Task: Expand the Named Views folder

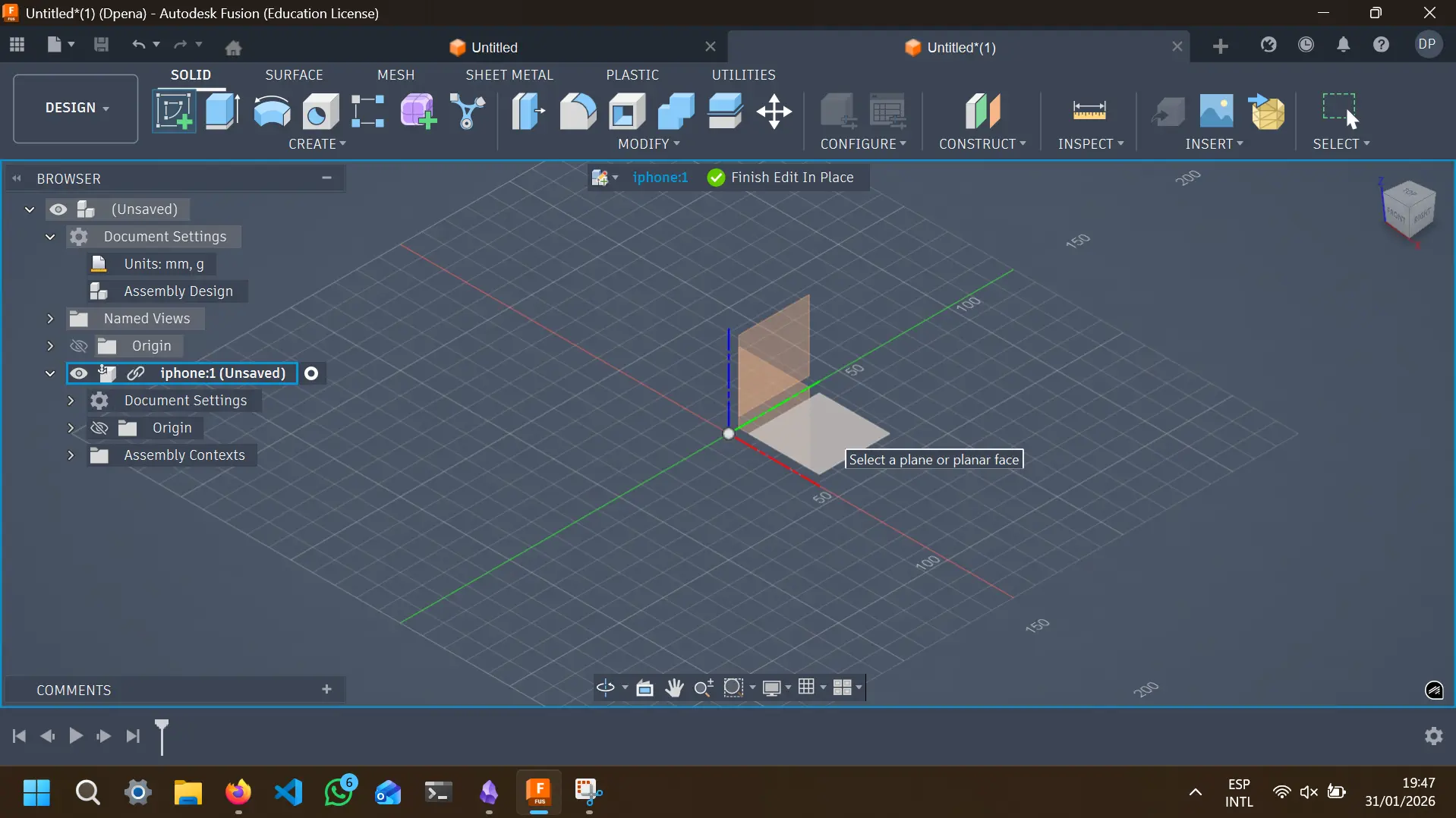Action: [50, 319]
